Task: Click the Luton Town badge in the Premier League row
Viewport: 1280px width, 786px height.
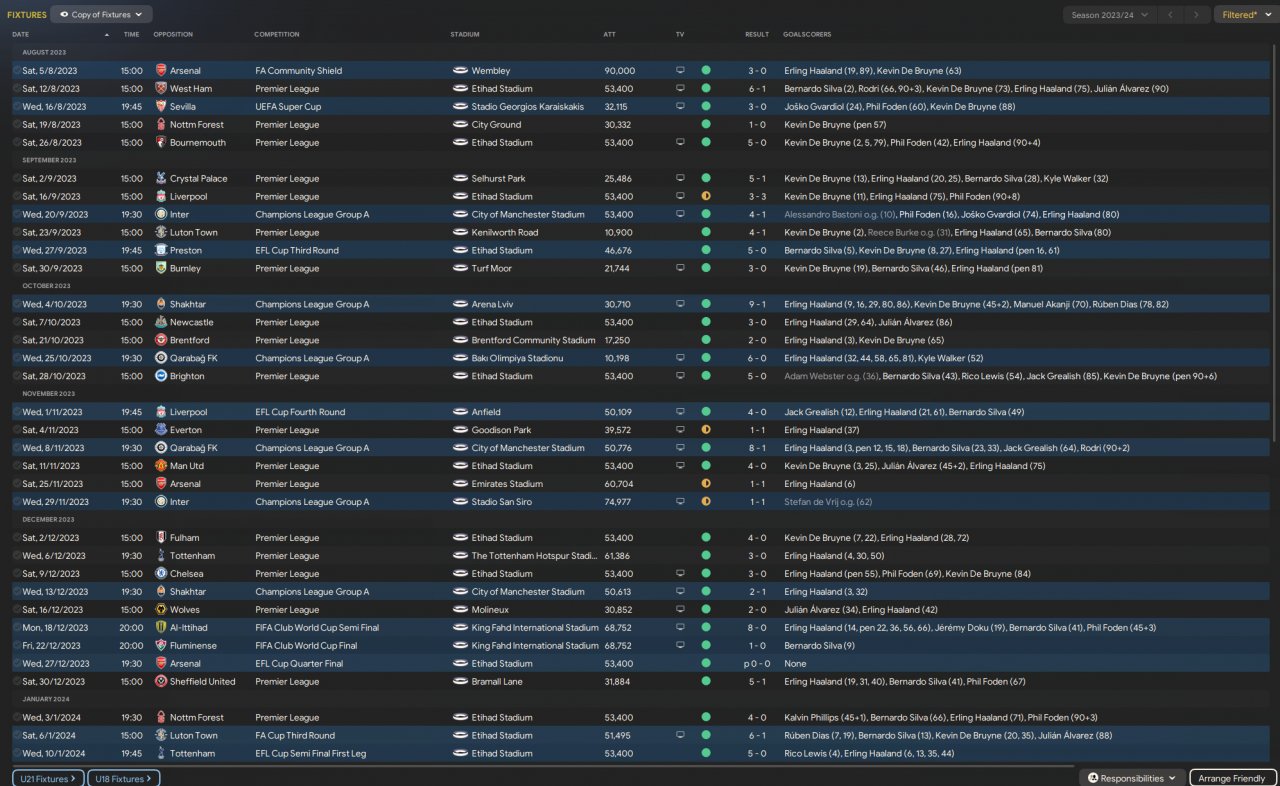Action: pyautogui.click(x=161, y=233)
